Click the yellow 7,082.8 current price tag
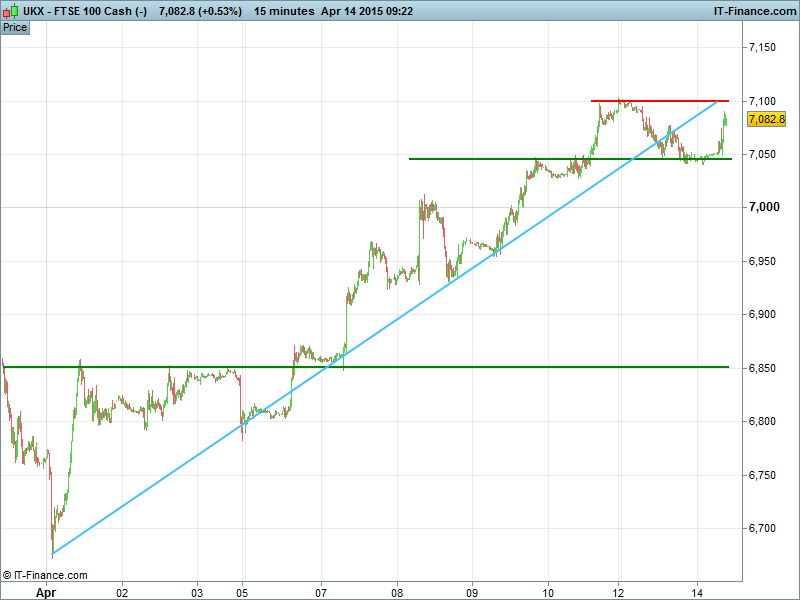 pos(766,119)
